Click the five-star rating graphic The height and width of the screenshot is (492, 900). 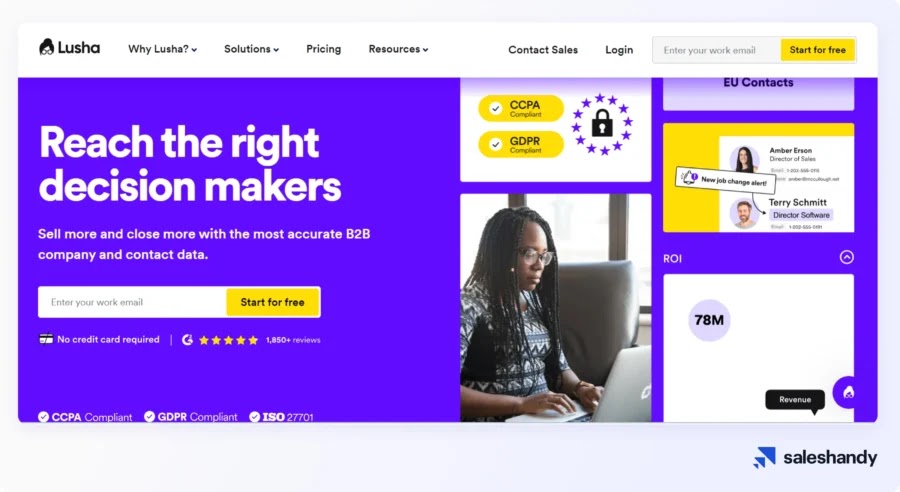click(228, 340)
